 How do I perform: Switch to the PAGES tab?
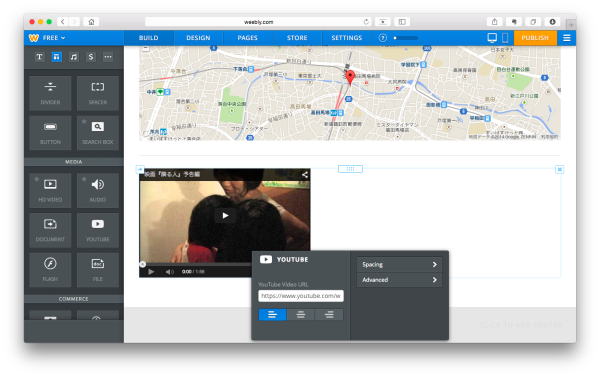tap(247, 38)
